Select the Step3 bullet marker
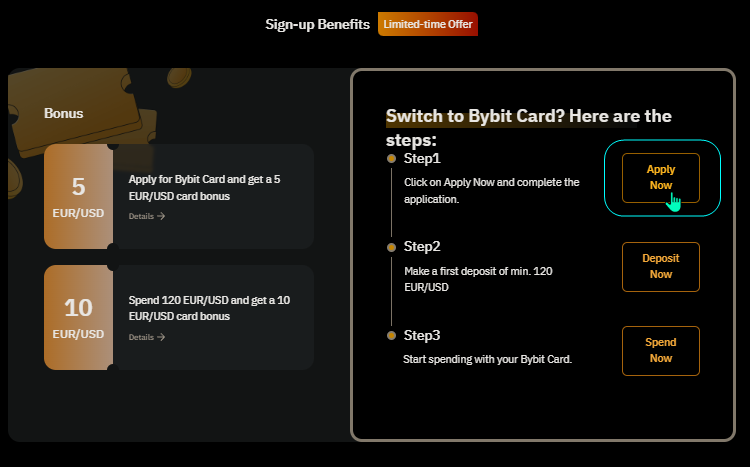This screenshot has width=750, height=467. pos(391,335)
